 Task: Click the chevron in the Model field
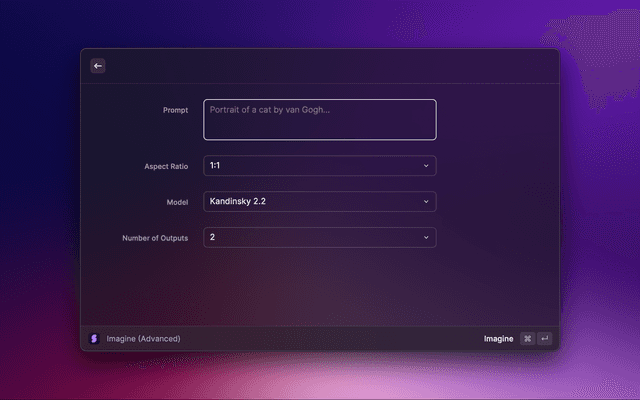click(x=425, y=201)
